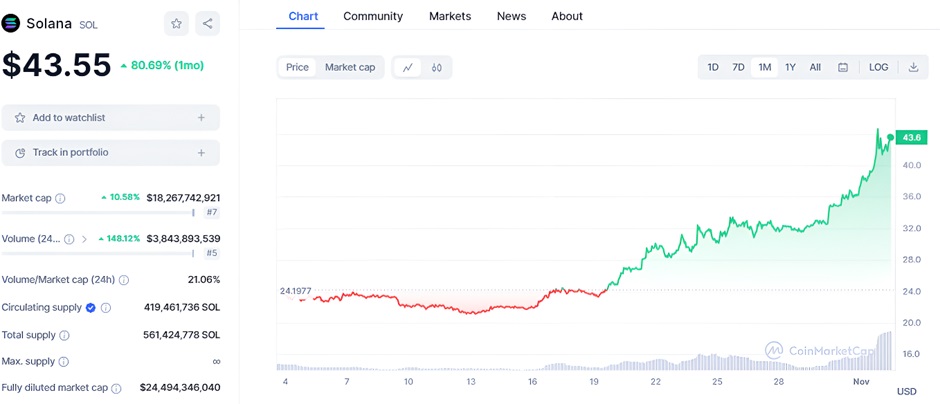Click the 43.6 current price marker

(x=911, y=137)
